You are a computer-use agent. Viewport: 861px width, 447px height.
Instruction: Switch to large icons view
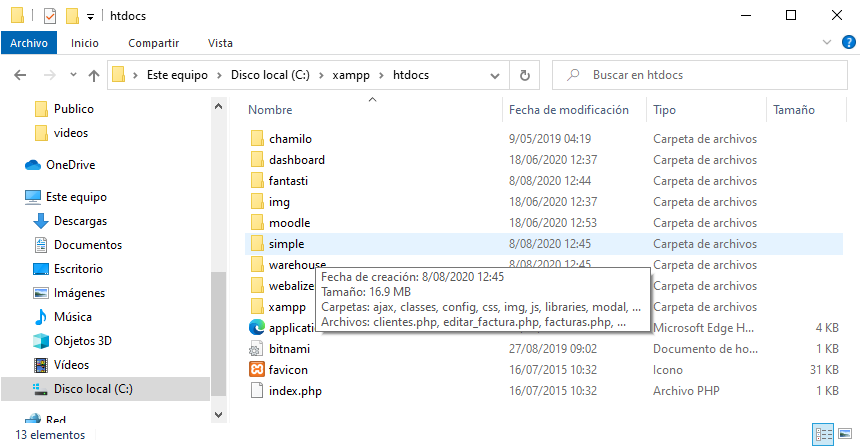845,434
